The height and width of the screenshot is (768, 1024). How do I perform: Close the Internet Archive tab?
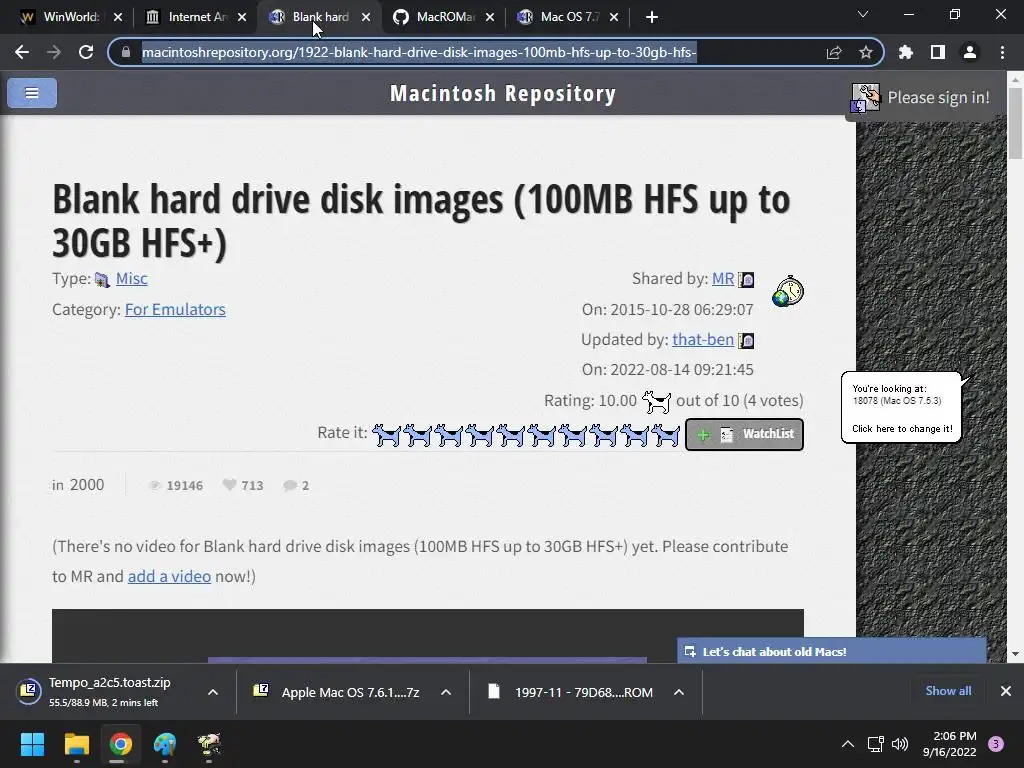click(242, 17)
